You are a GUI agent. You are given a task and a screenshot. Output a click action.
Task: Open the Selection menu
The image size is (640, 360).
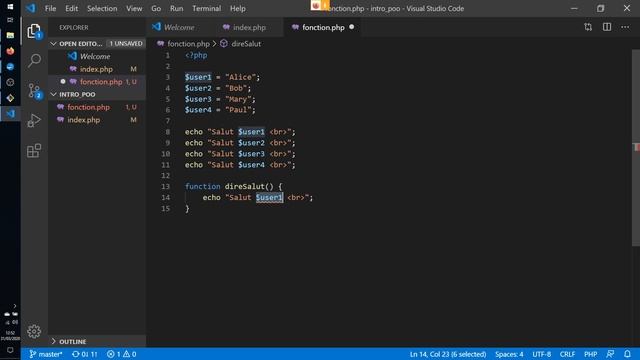click(x=102, y=8)
